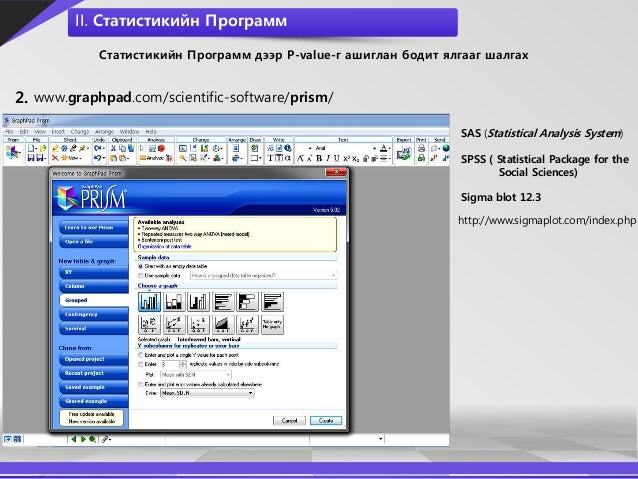Screen dimensions: 638x479
Task: Select 'Start with an empty data table'
Action: pyautogui.click(x=173, y=266)
